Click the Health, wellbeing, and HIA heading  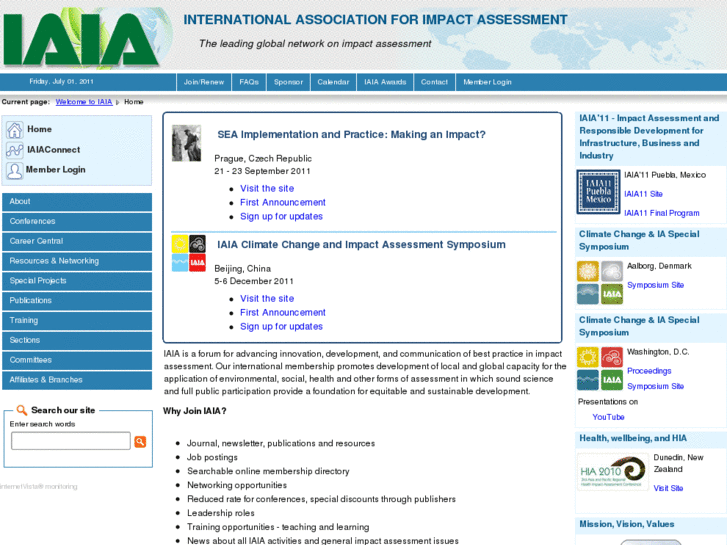633,438
